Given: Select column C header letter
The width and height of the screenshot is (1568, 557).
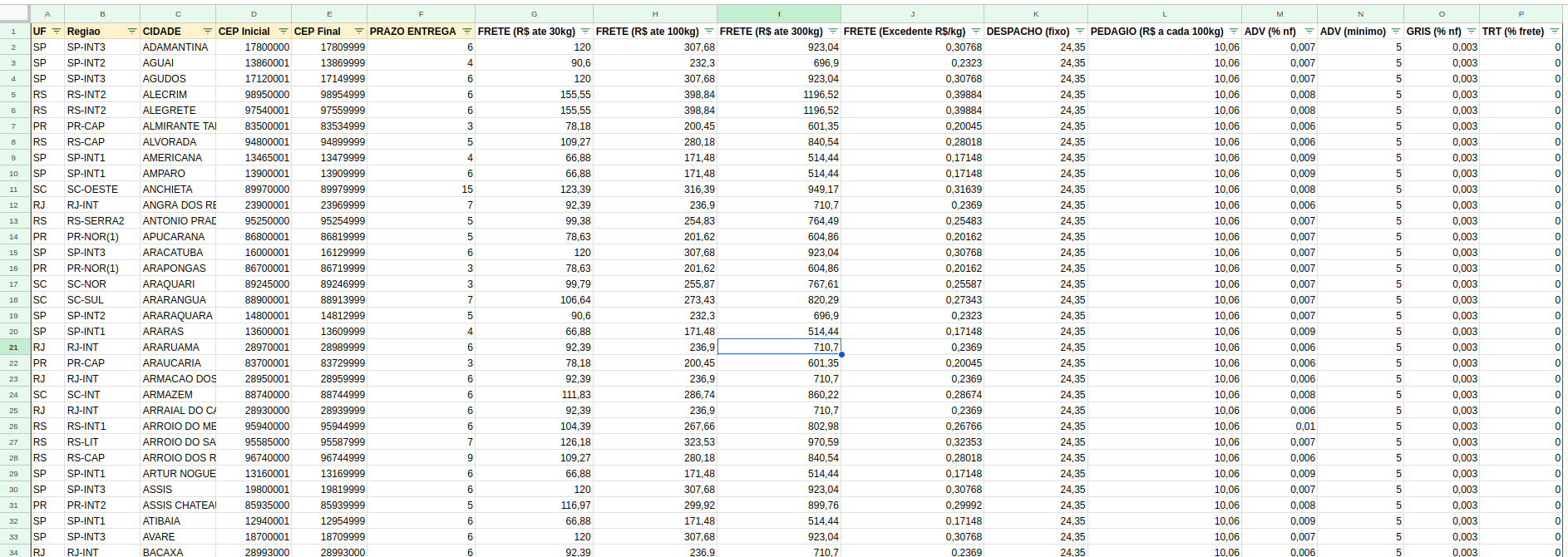Looking at the screenshot, I should pos(178,14).
